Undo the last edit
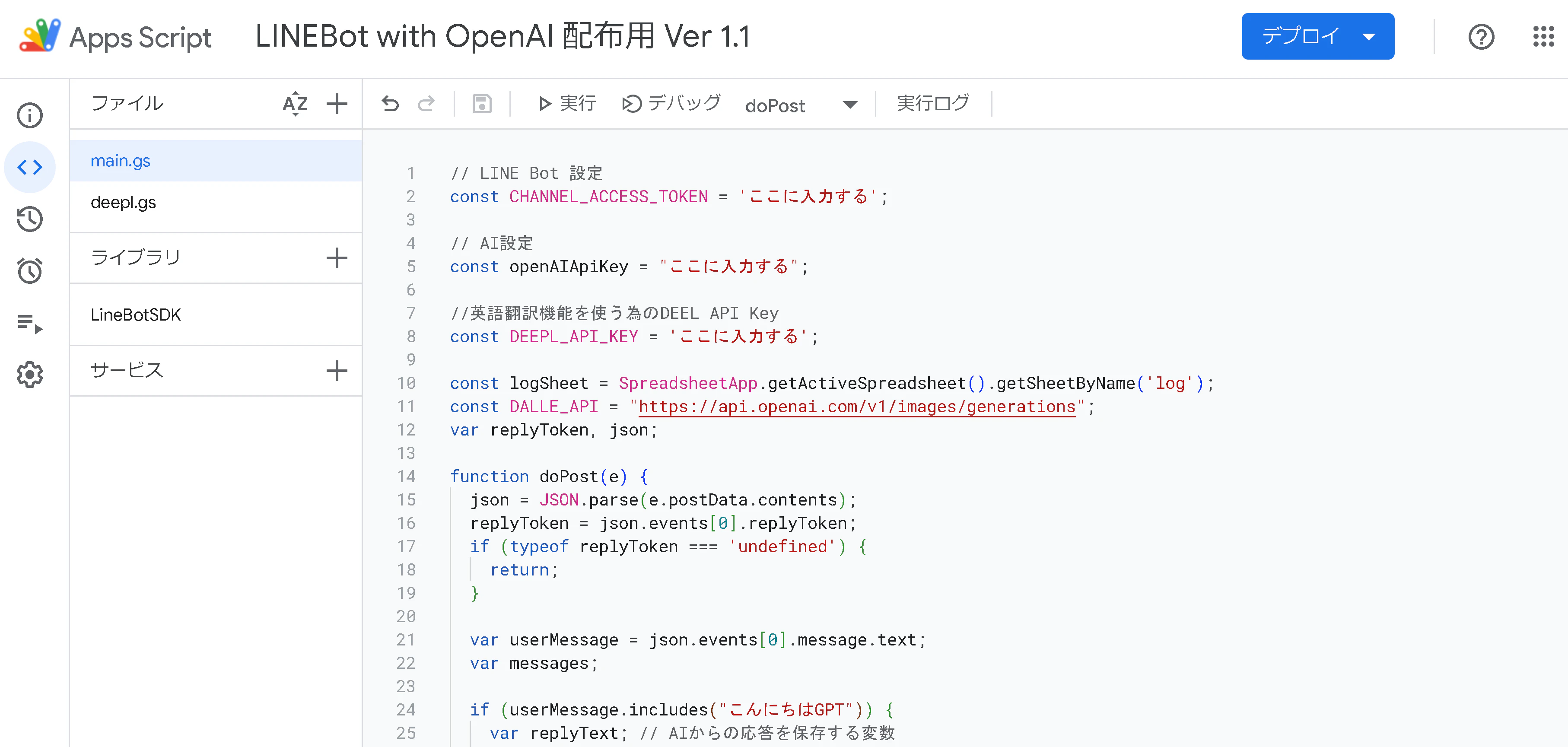This screenshot has width=1568, height=747. [390, 104]
